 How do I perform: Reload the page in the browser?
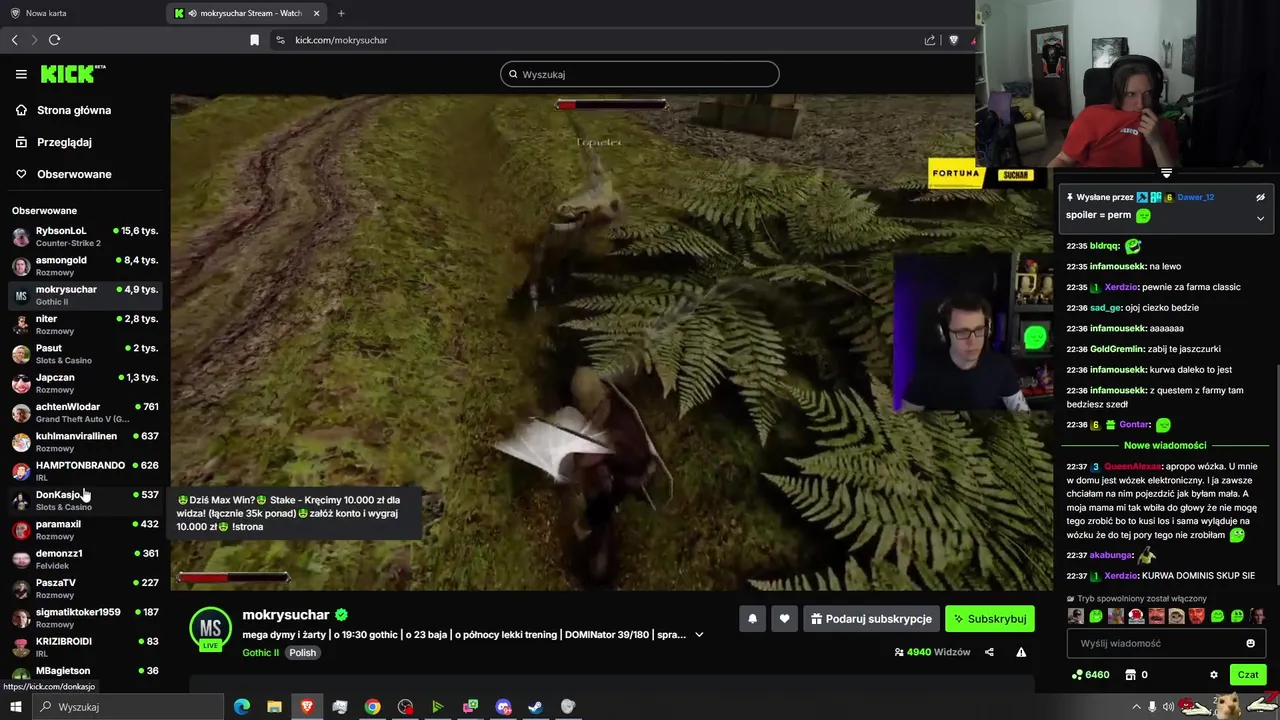[x=54, y=40]
